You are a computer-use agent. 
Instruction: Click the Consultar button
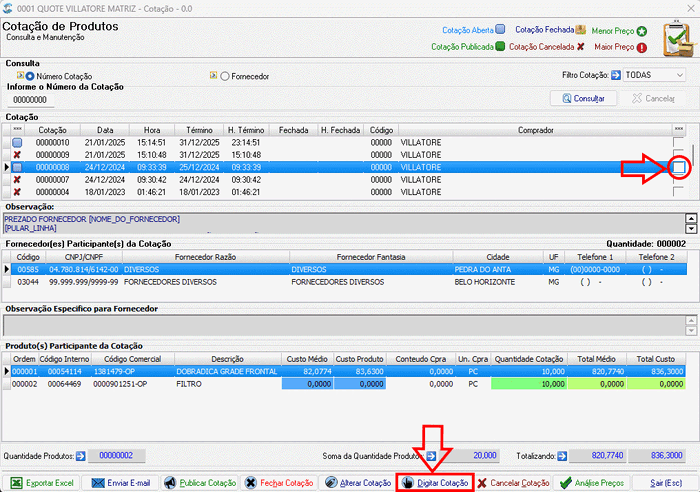583,98
